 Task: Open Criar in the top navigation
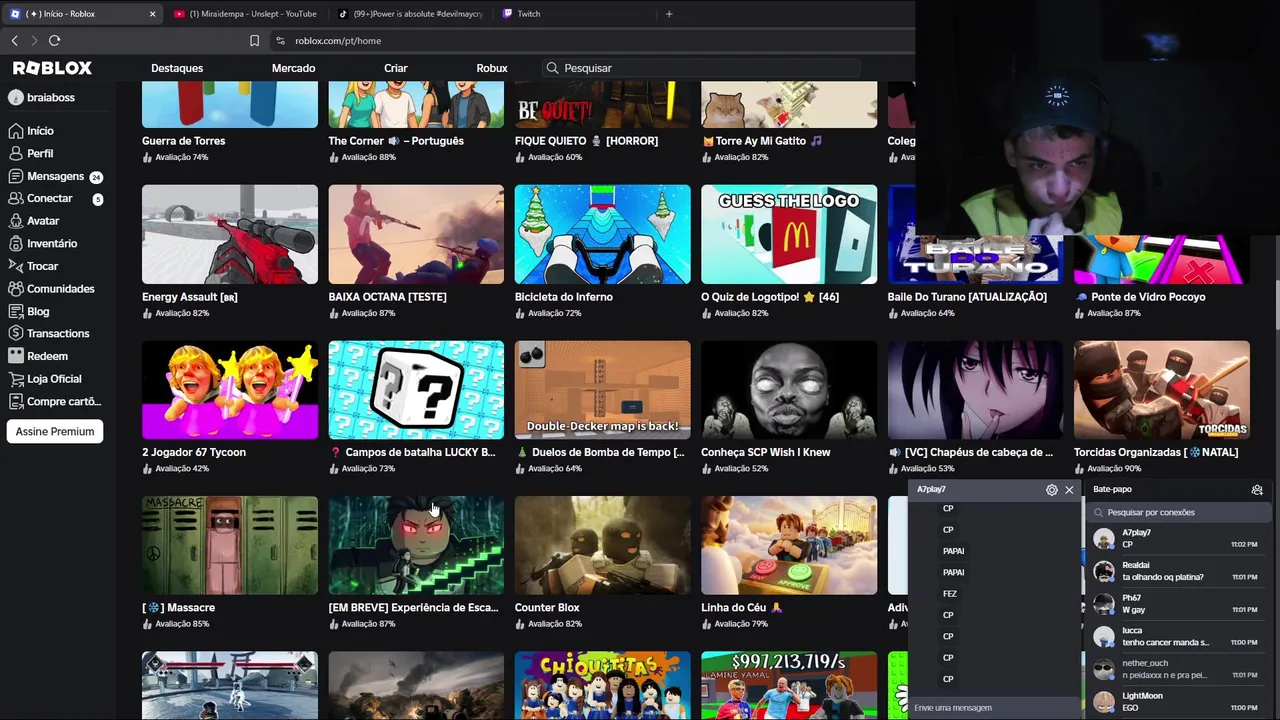coord(396,68)
